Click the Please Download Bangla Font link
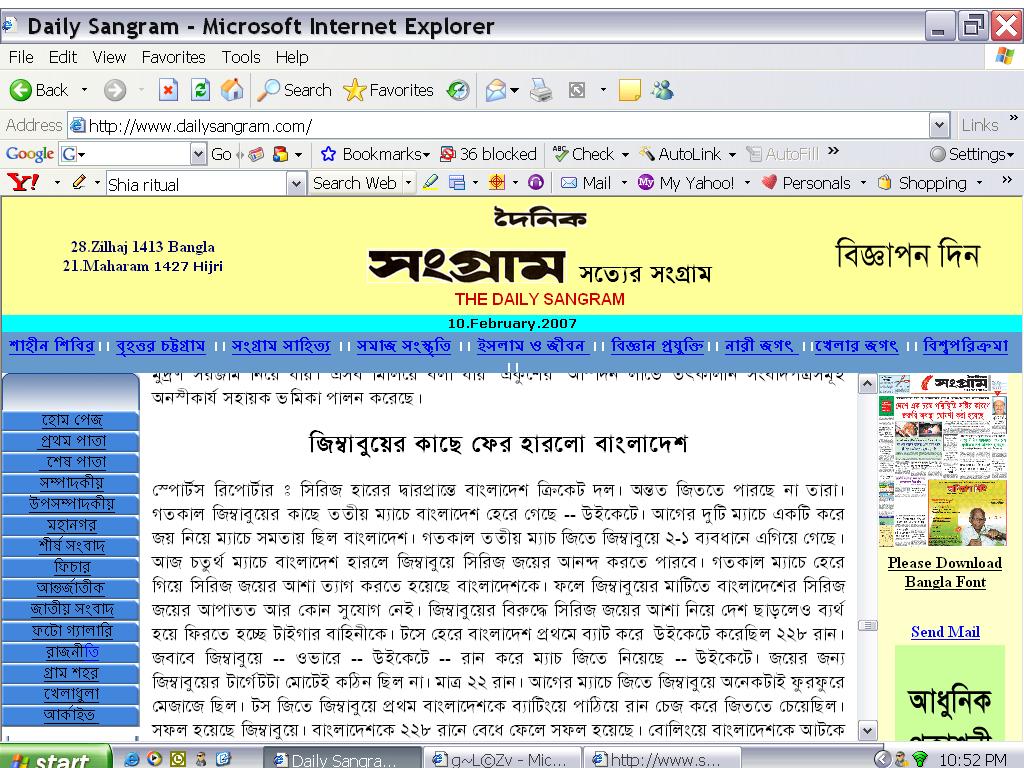Screen dimensions: 1024x768 [945, 573]
